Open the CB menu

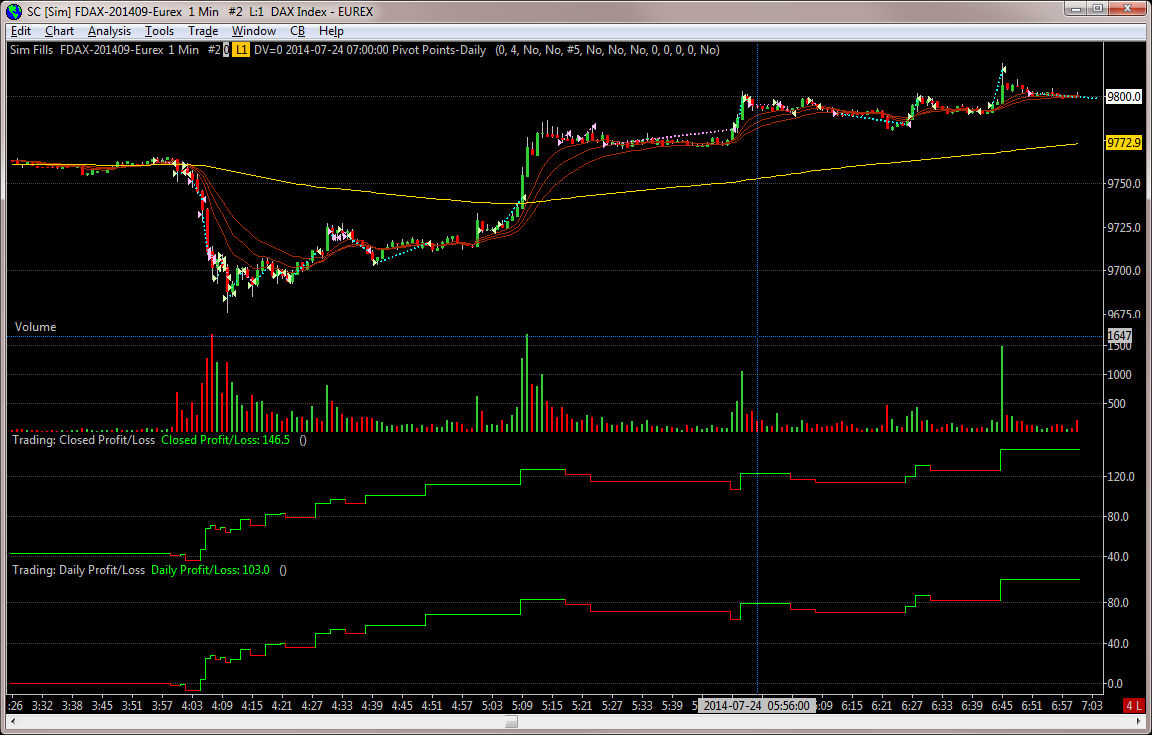297,31
